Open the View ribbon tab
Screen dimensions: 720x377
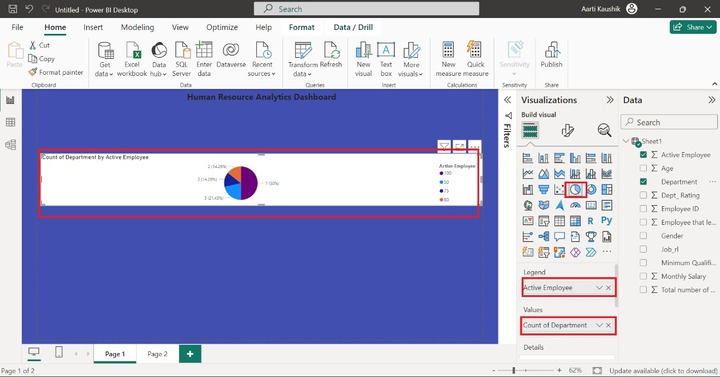[x=180, y=27]
